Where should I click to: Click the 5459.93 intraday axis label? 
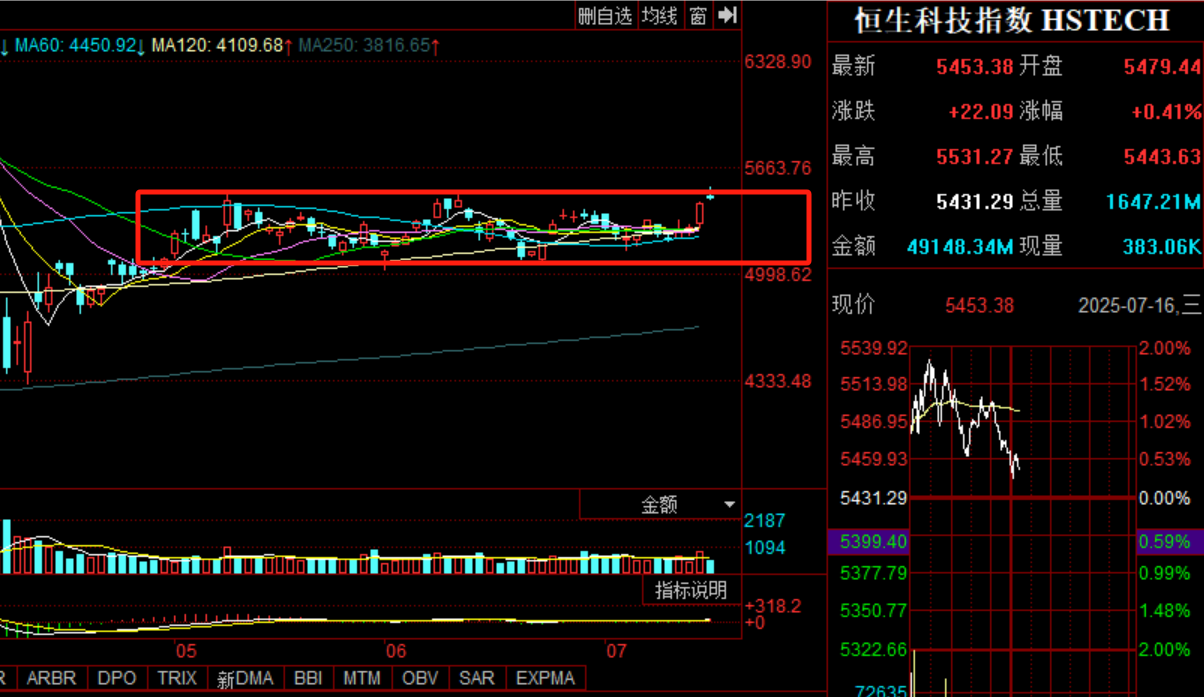point(874,459)
